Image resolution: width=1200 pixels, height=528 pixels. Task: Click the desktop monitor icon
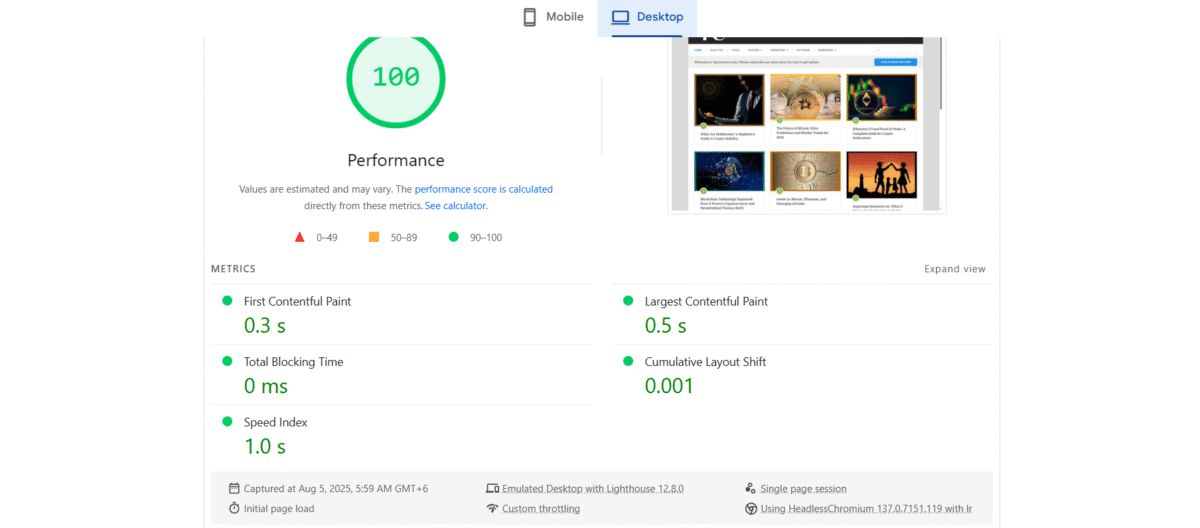pyautogui.click(x=620, y=17)
